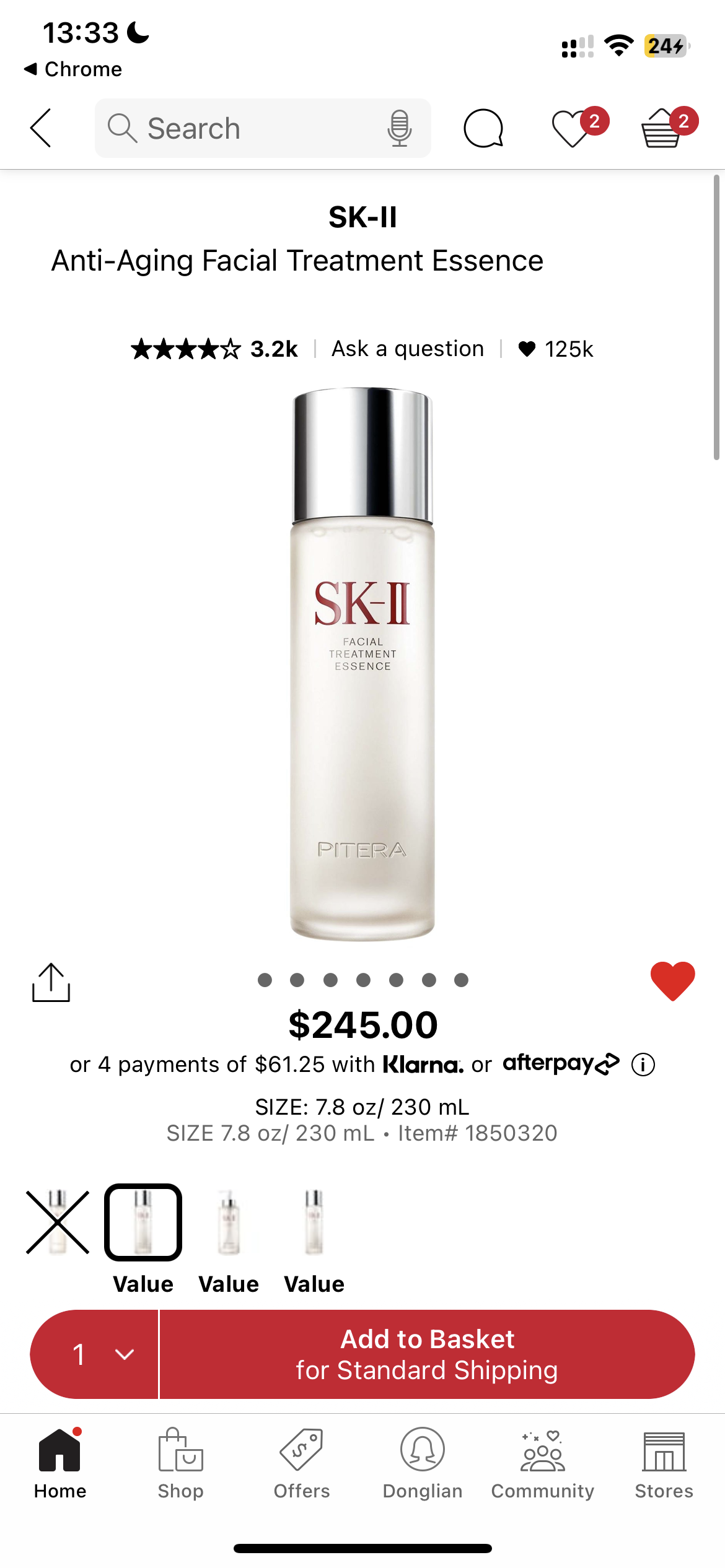
Task: Open the chat bubble icon
Action: tap(483, 128)
